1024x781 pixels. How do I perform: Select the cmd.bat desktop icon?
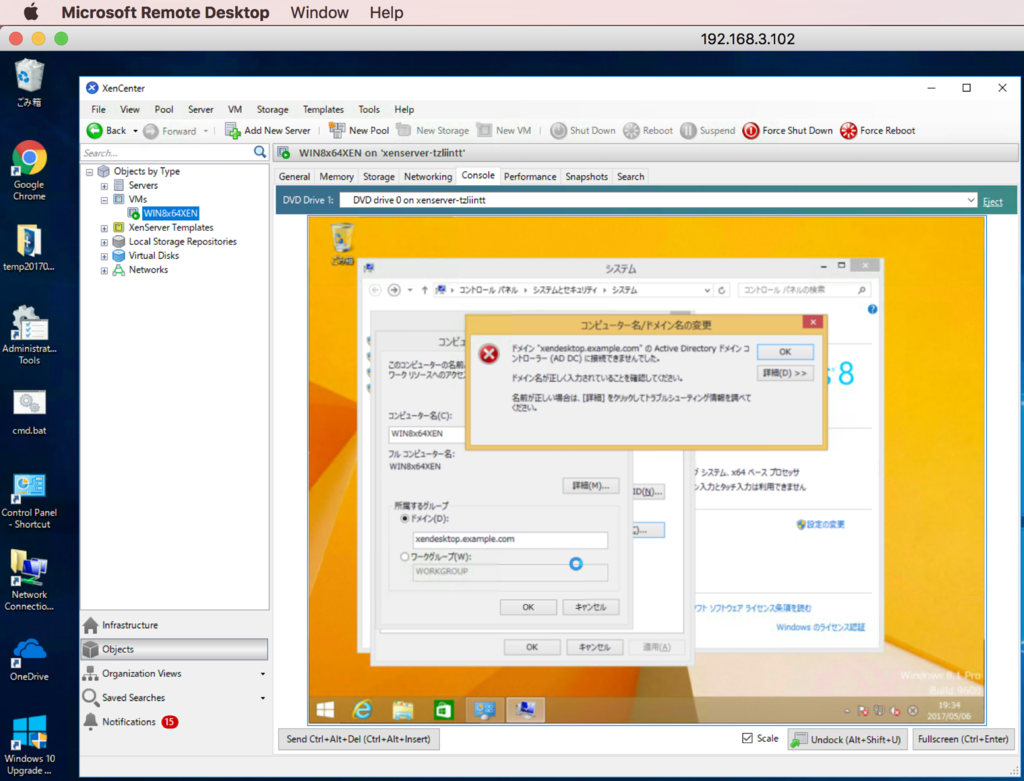click(x=29, y=413)
